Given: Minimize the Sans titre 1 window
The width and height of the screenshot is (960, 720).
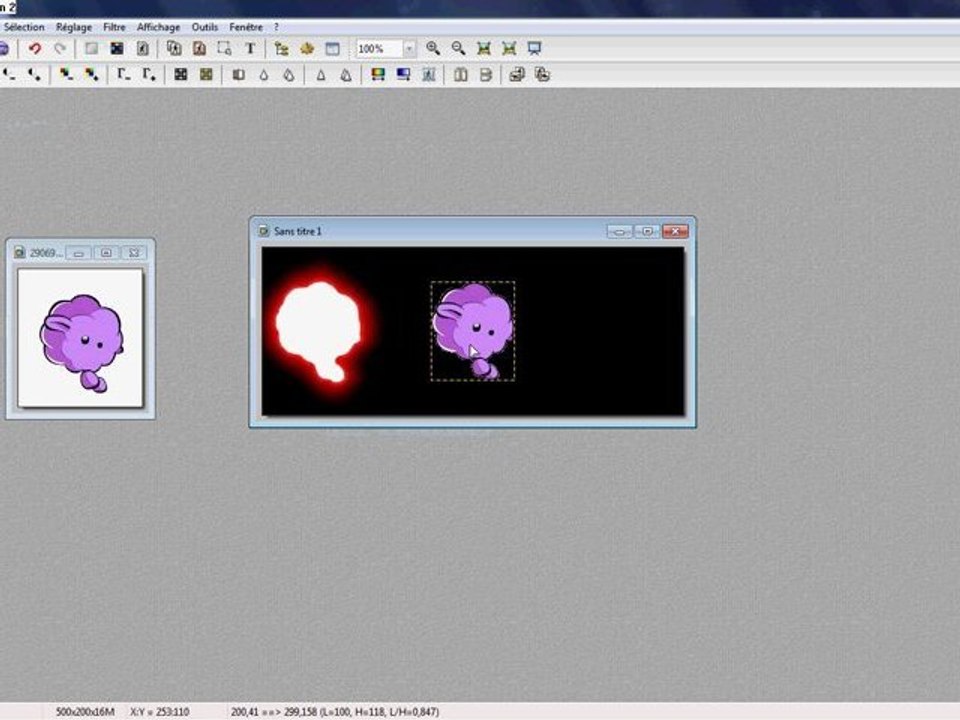Looking at the screenshot, I should (x=620, y=231).
